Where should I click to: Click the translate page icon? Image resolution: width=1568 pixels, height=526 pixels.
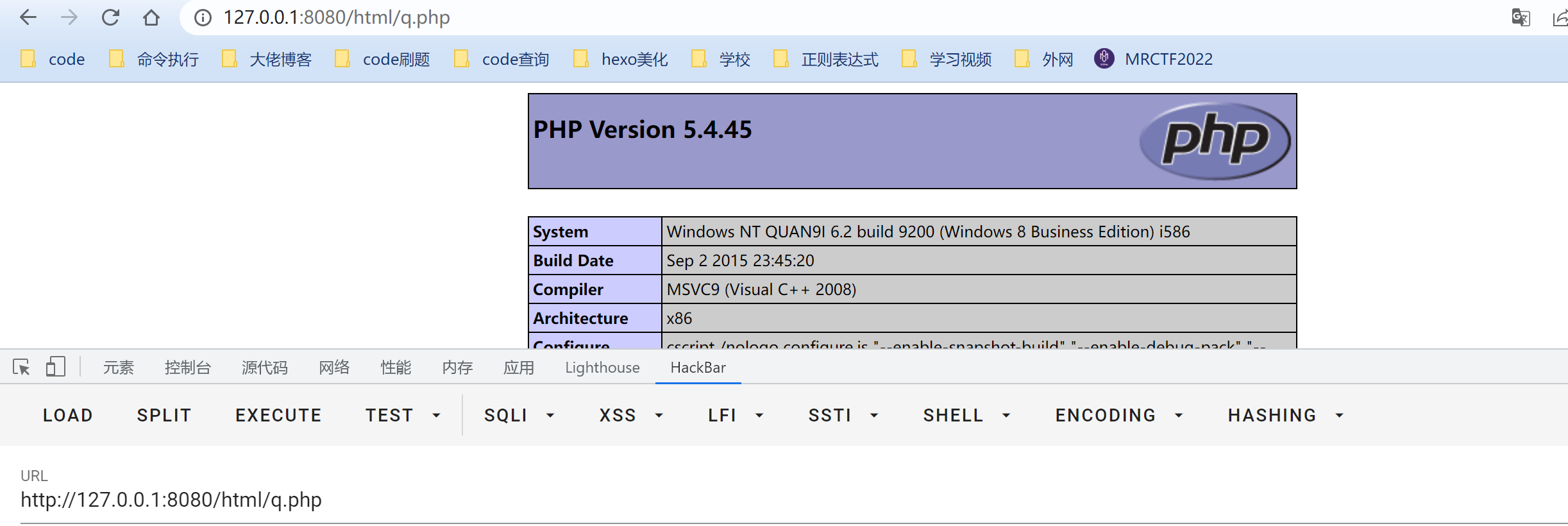[x=1521, y=17]
